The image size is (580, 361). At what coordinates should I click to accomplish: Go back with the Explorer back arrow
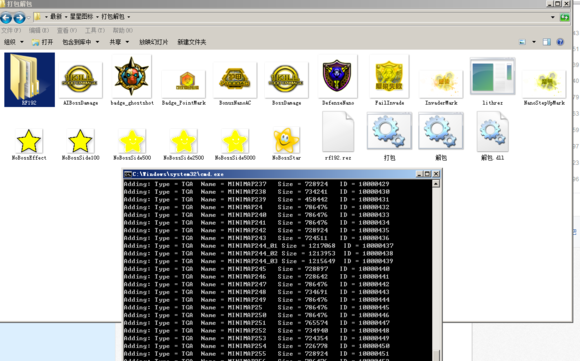coord(6,17)
